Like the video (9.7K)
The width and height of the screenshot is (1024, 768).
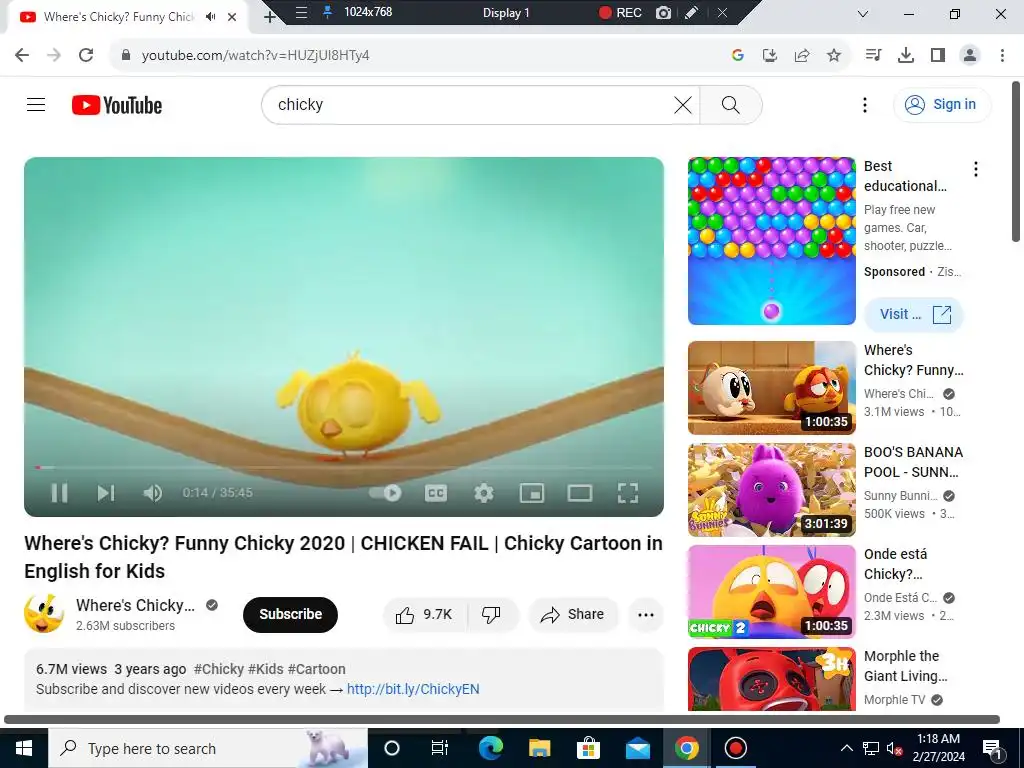424,615
